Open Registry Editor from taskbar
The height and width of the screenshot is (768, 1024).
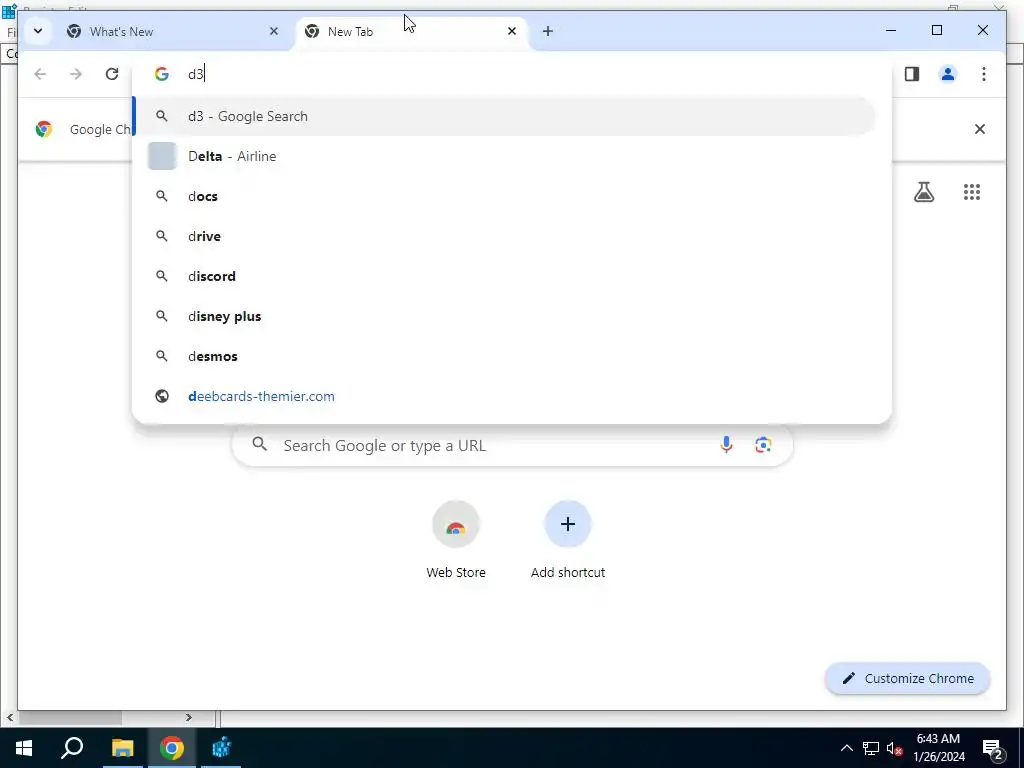coord(221,748)
